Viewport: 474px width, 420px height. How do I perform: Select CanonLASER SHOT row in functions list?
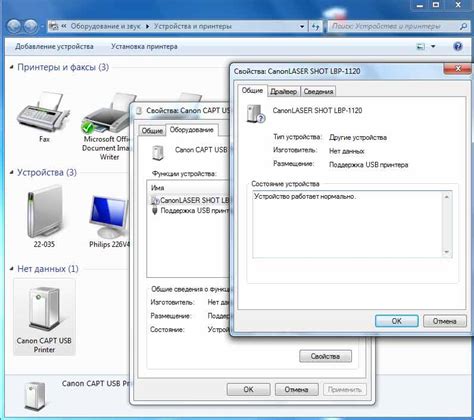click(x=190, y=200)
